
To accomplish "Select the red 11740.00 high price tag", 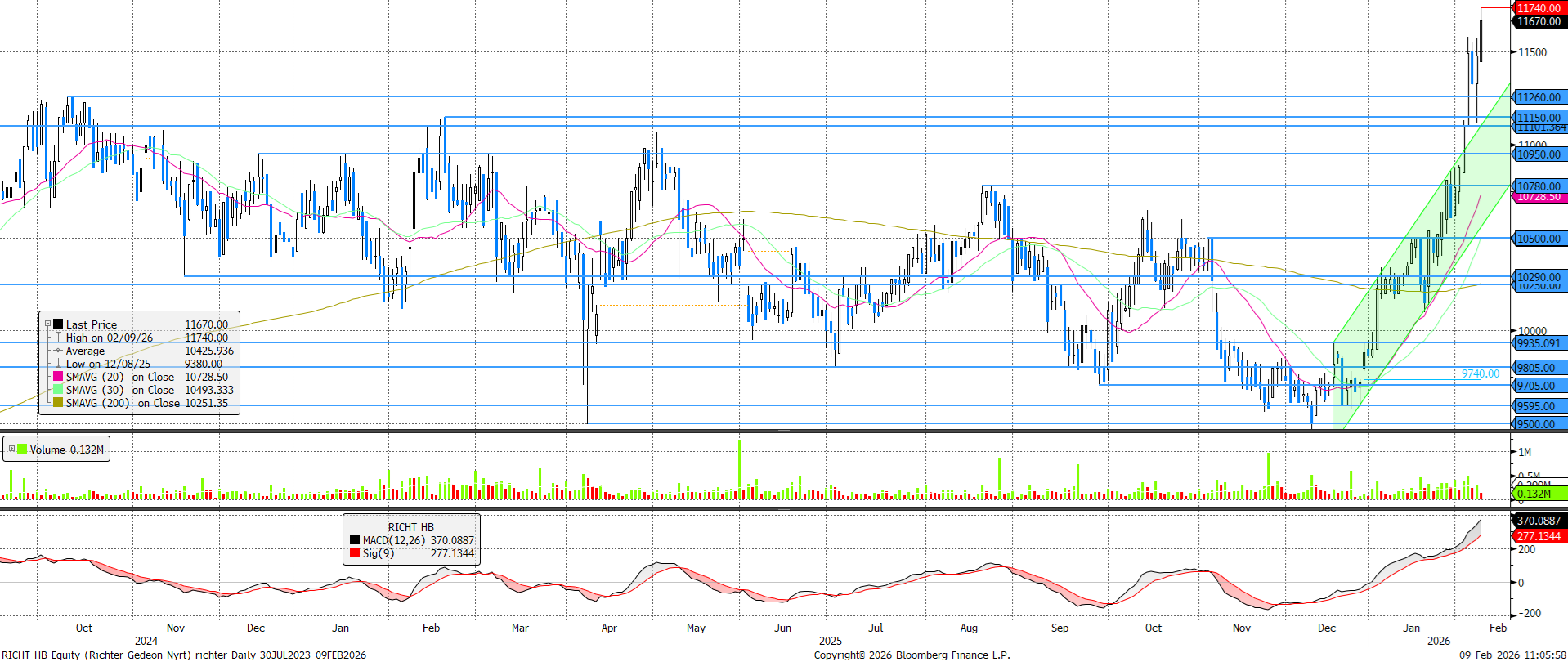I will 1539,8.
